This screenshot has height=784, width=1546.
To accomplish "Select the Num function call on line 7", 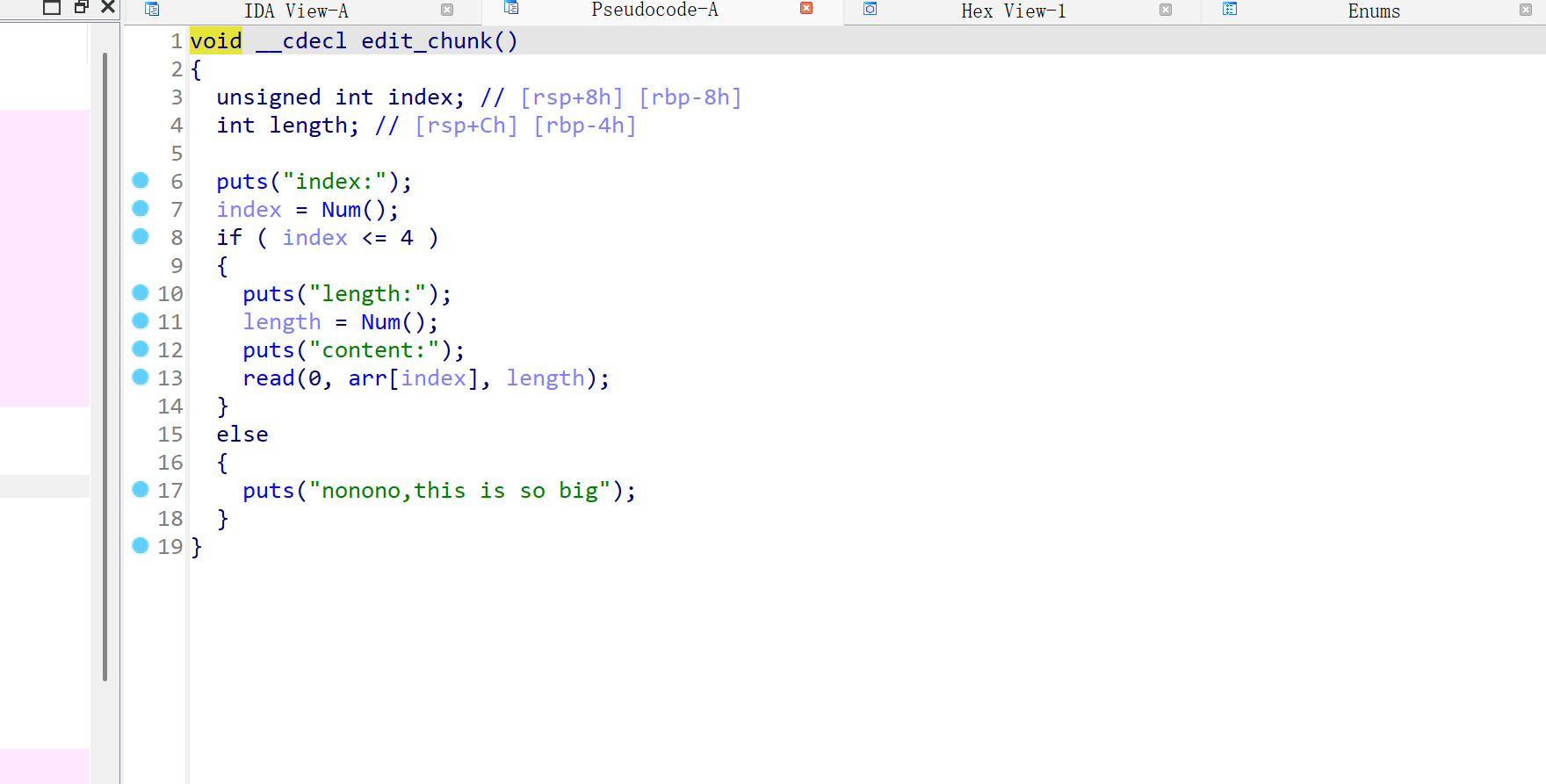I will tap(341, 210).
